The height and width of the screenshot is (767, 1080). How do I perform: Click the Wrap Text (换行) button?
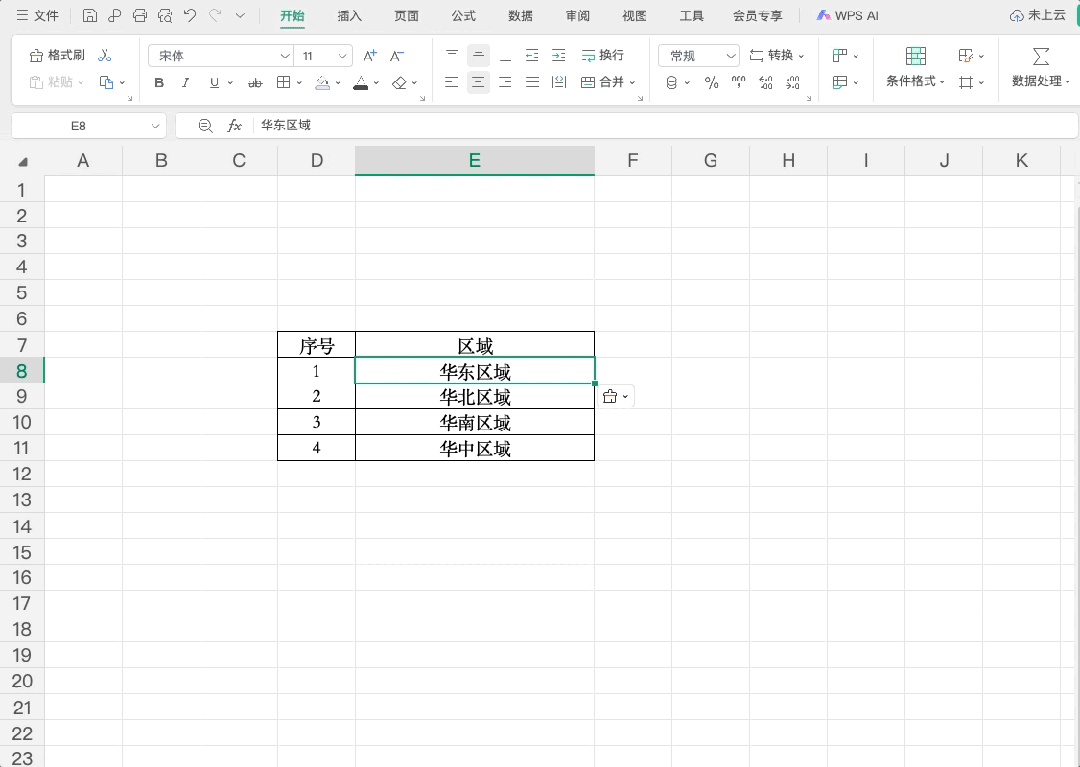(x=603, y=55)
